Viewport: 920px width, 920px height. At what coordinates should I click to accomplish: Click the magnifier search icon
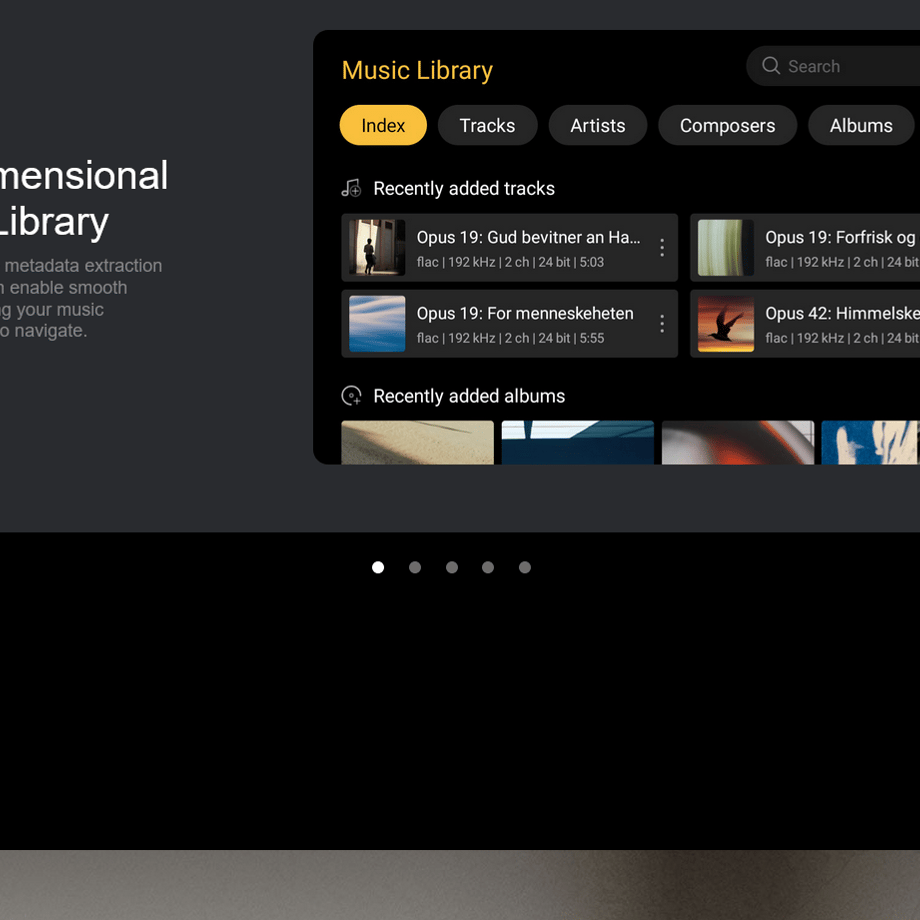(x=770, y=66)
